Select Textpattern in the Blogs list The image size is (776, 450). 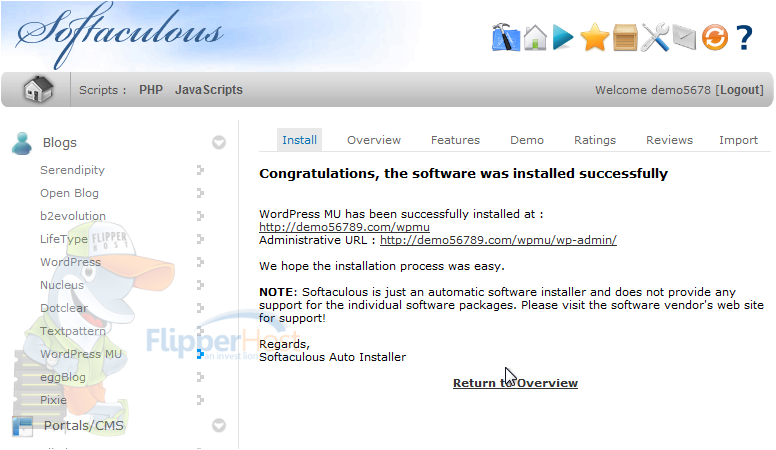click(73, 331)
